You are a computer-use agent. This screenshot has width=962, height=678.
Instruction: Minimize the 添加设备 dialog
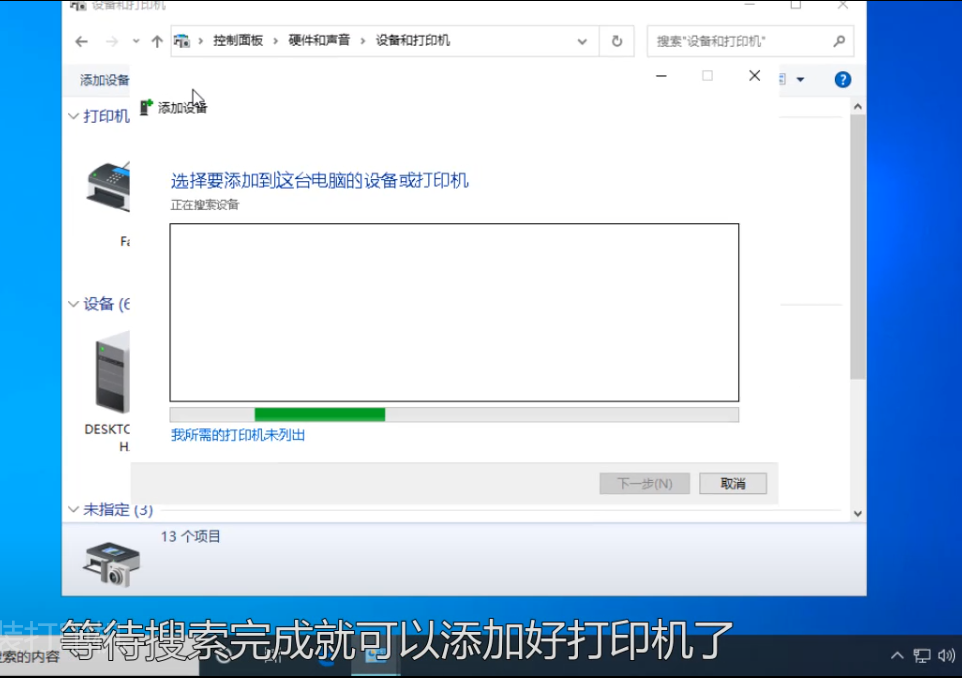(661, 75)
